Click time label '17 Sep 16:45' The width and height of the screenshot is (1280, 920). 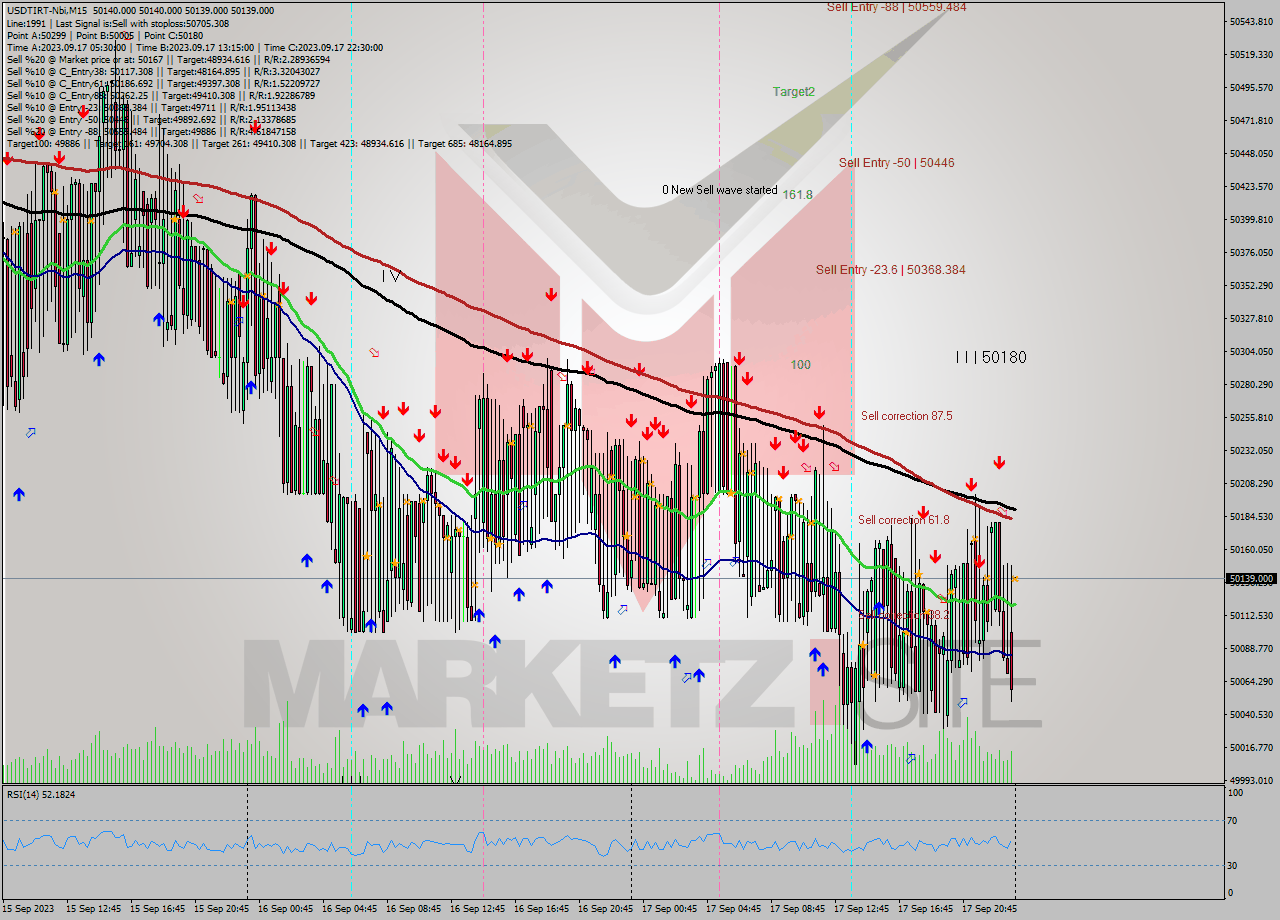[x=925, y=909]
